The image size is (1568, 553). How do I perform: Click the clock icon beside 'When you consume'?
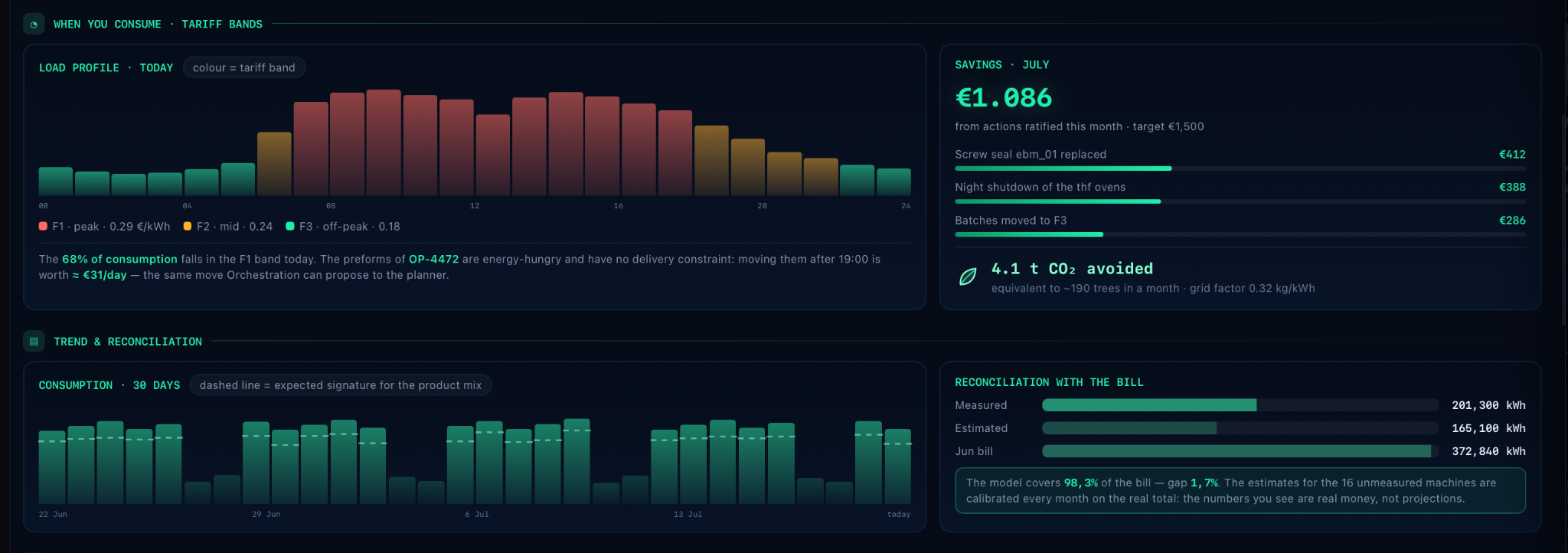[x=34, y=25]
